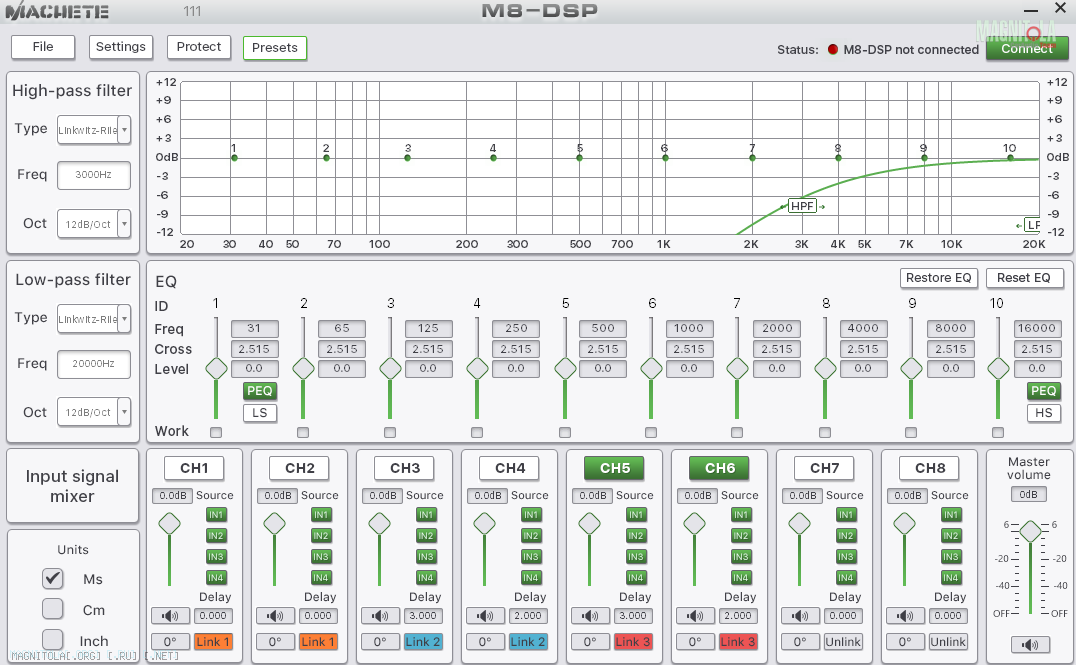Image resolution: width=1076 pixels, height=665 pixels.
Task: Click the Master volume 0dB field
Action: pos(1029,494)
